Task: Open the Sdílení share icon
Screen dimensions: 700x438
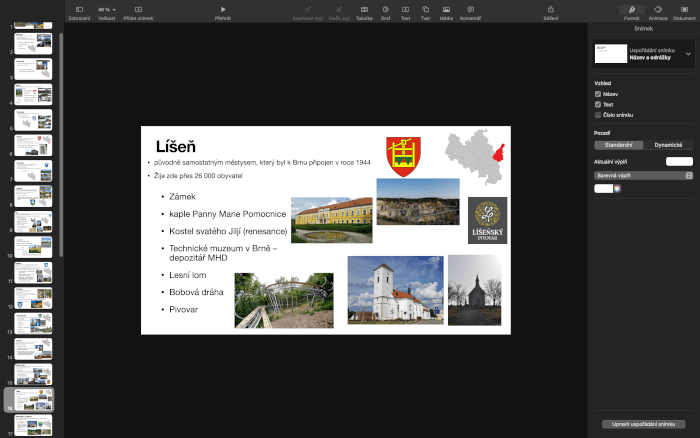Action: [550, 9]
